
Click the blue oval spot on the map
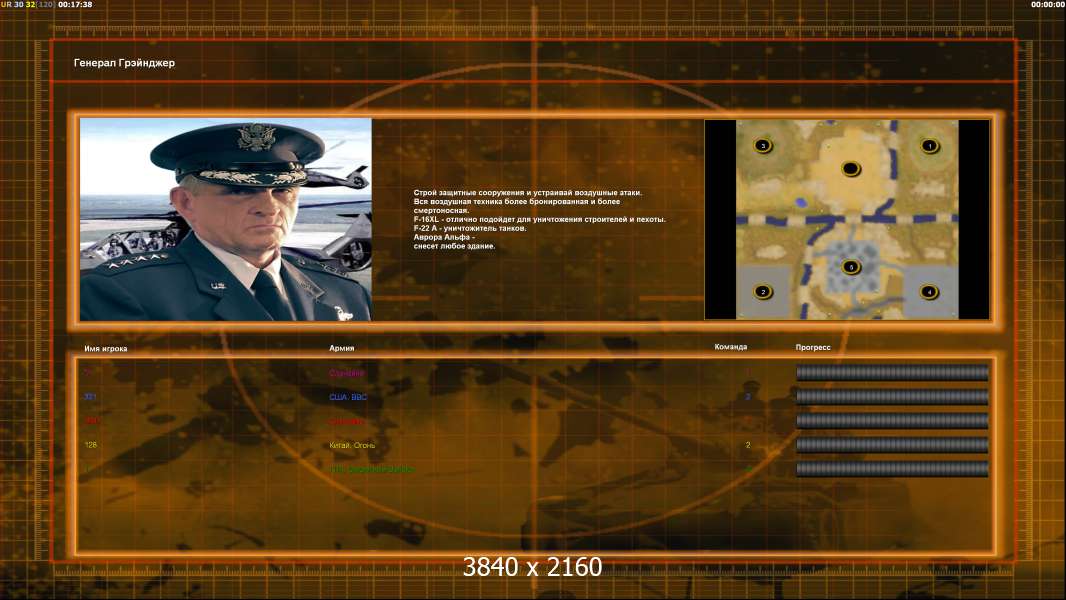click(802, 202)
